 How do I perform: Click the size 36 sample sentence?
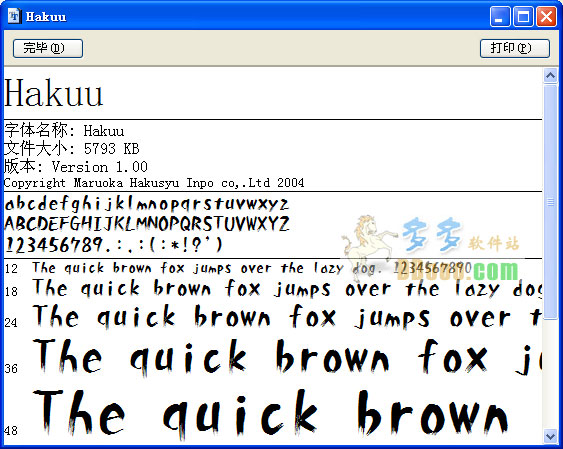coord(287,357)
